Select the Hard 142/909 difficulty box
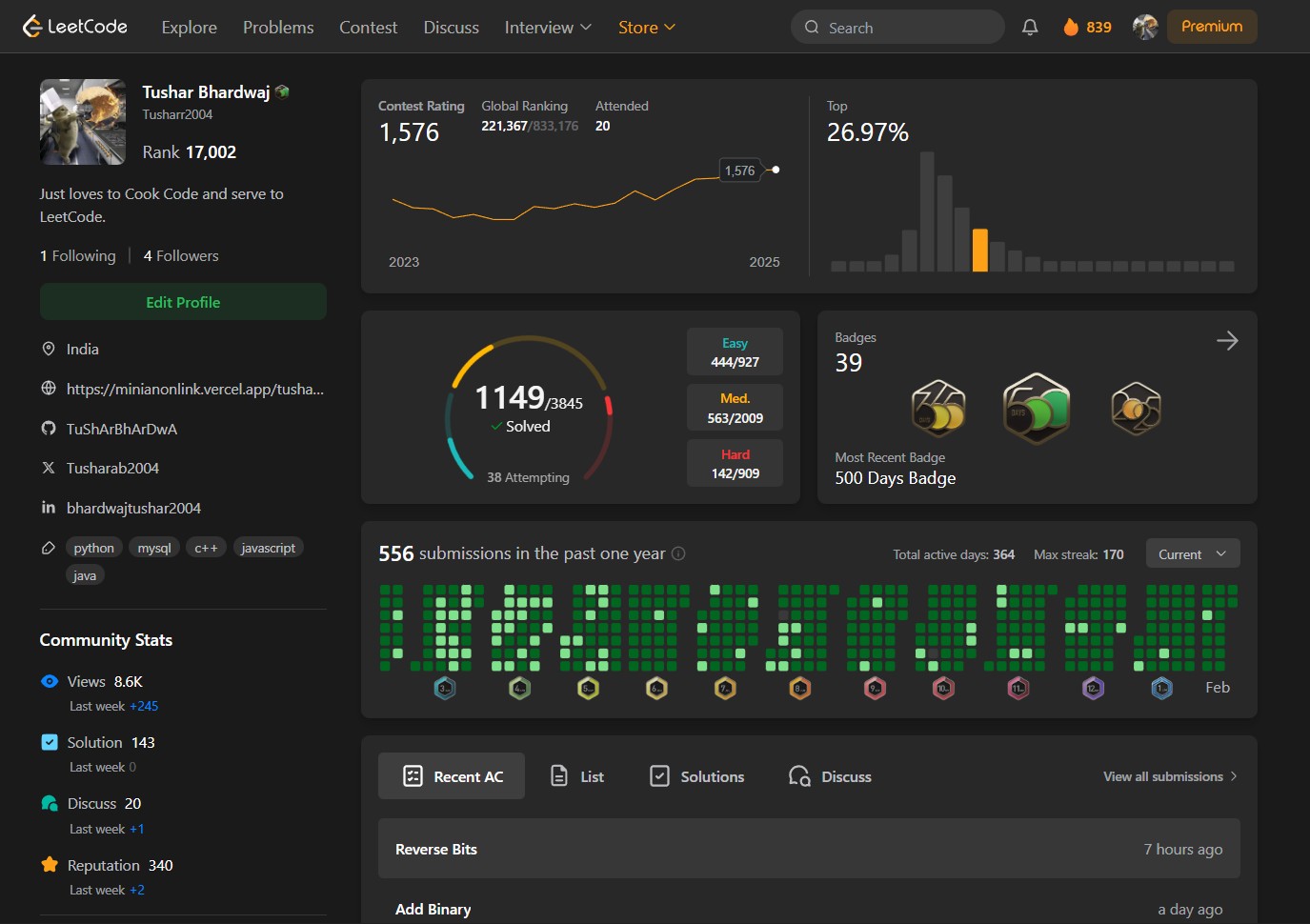 [735, 464]
